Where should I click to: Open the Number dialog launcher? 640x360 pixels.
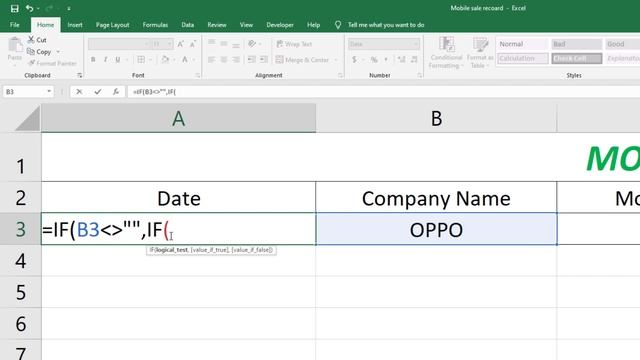coord(420,76)
